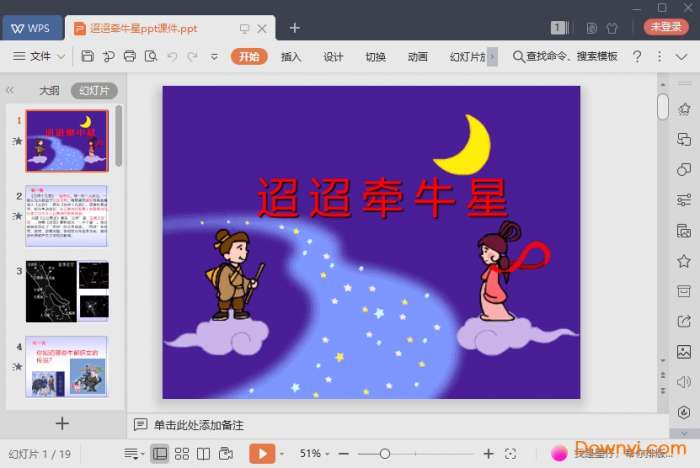Open the shapes icon in right sidebar
Viewport: 700px width, 468px height.
683,170
